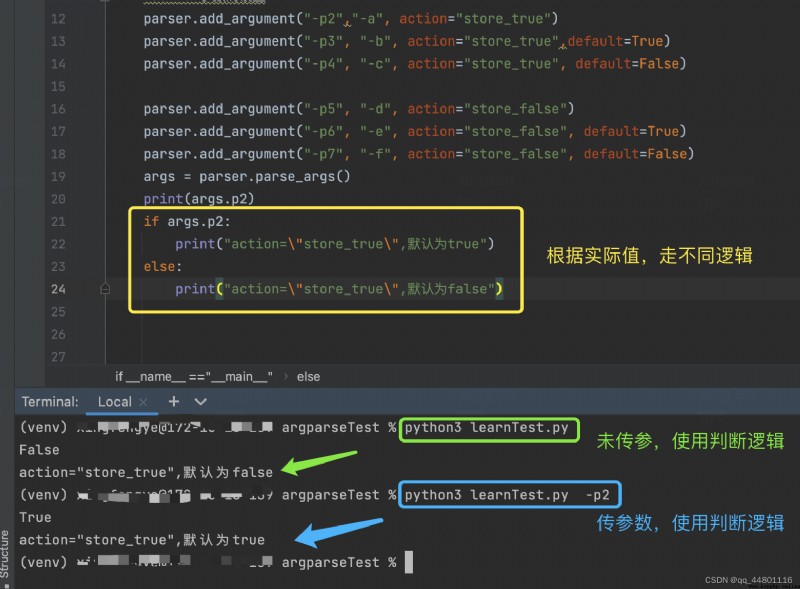Click the 'Terminal:' panel label
This screenshot has width=800, height=589.
50,402
